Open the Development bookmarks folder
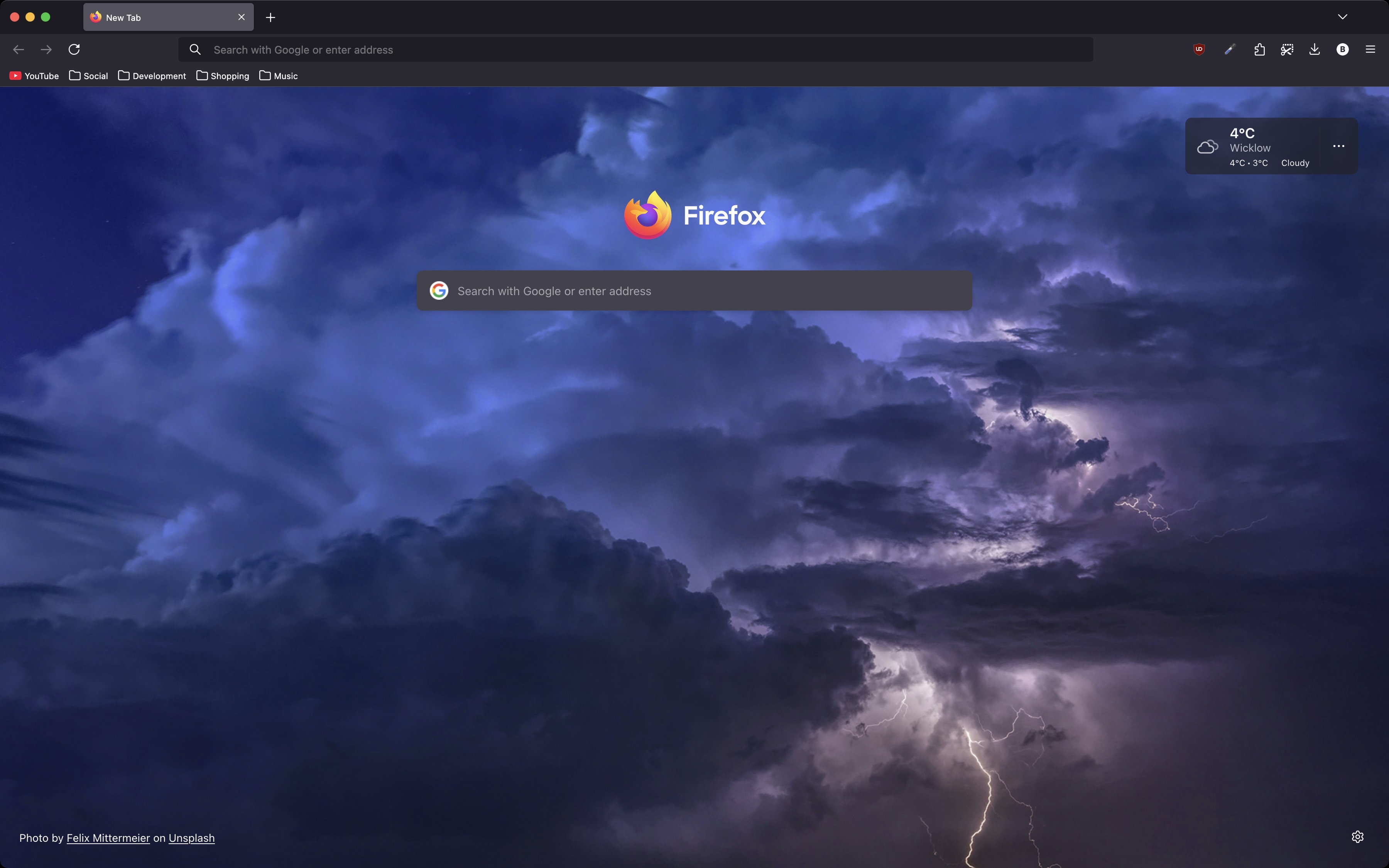 (152, 76)
